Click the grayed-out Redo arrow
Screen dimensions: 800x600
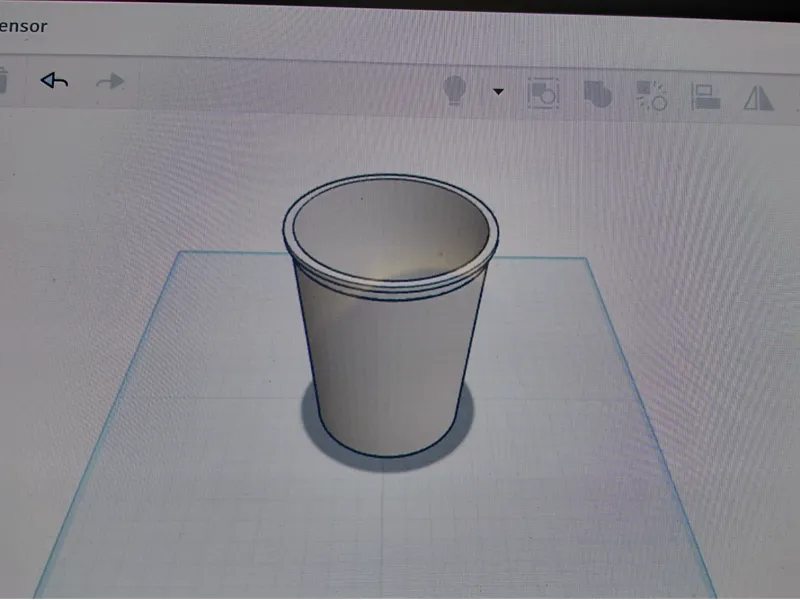pyautogui.click(x=110, y=81)
